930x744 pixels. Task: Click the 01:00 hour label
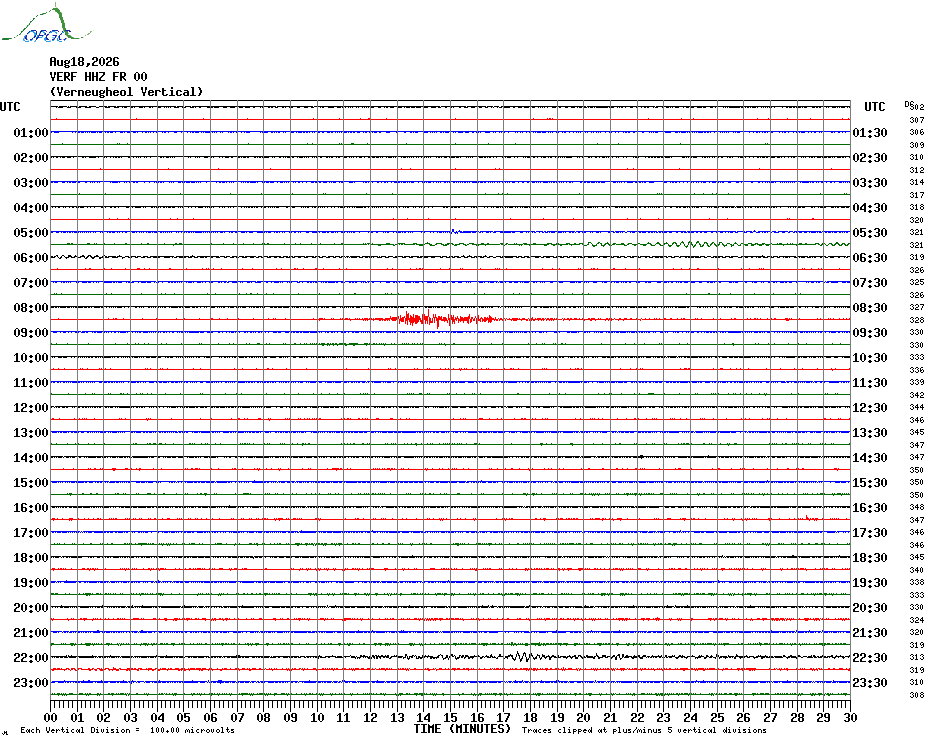31,132
